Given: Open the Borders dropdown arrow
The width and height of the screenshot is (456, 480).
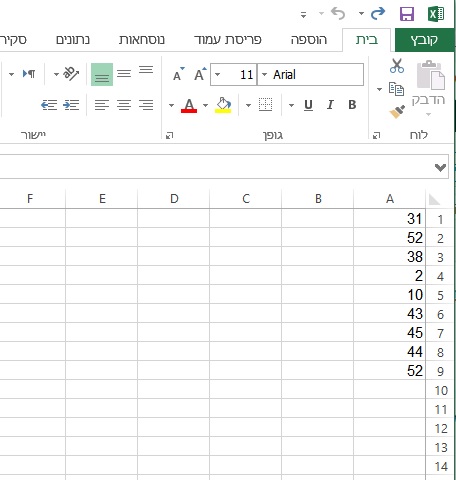Looking at the screenshot, I should point(248,105).
